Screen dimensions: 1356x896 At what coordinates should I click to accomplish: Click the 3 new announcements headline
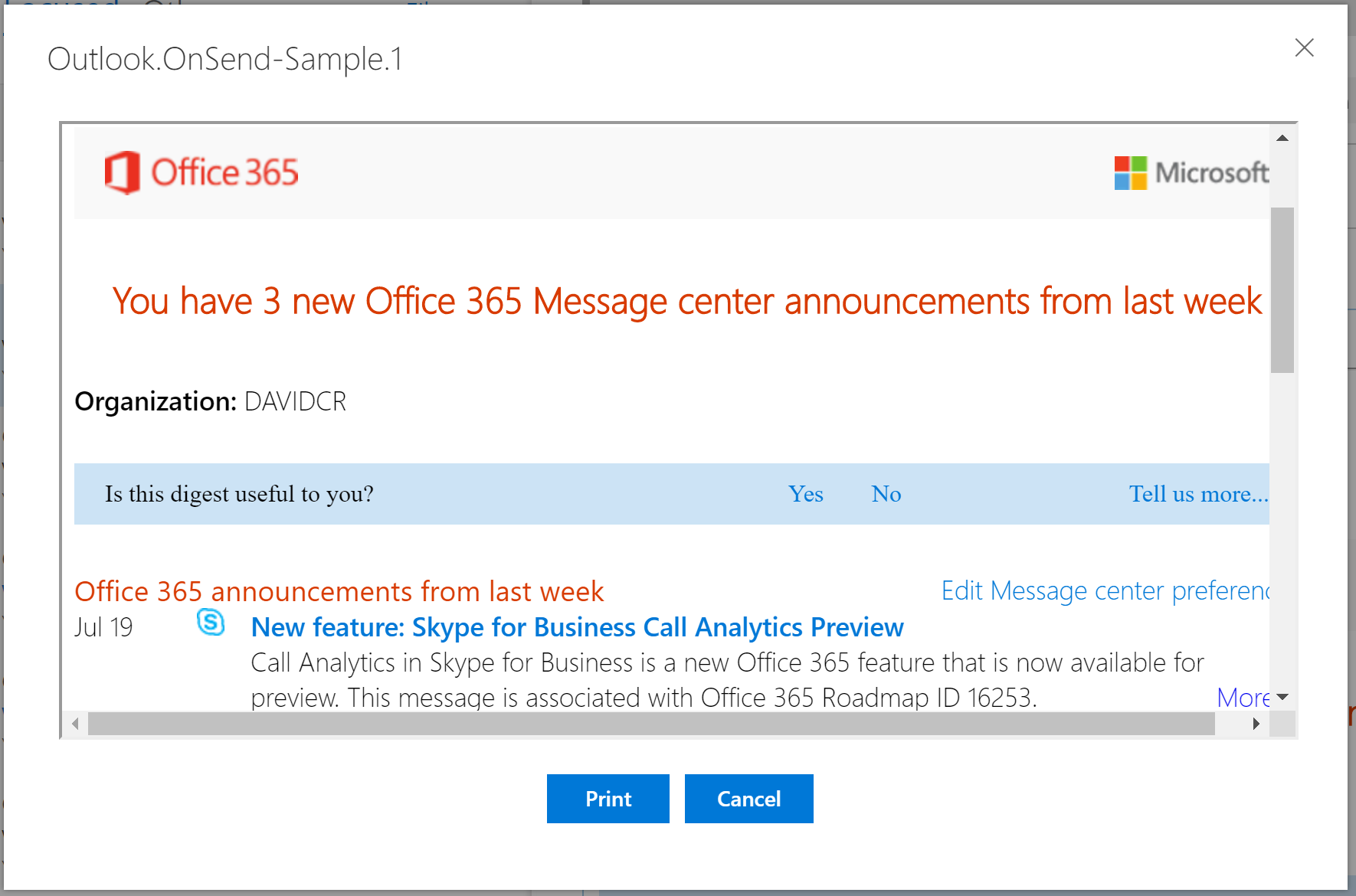coord(687,301)
